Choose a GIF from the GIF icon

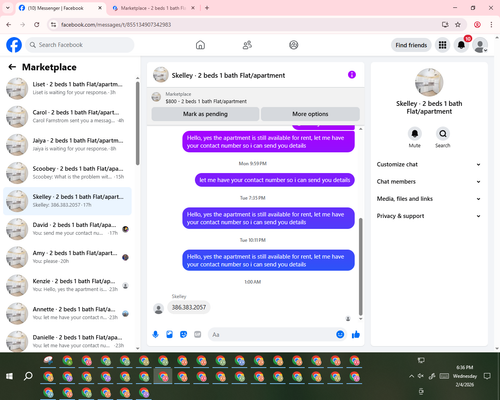[x=198, y=334]
